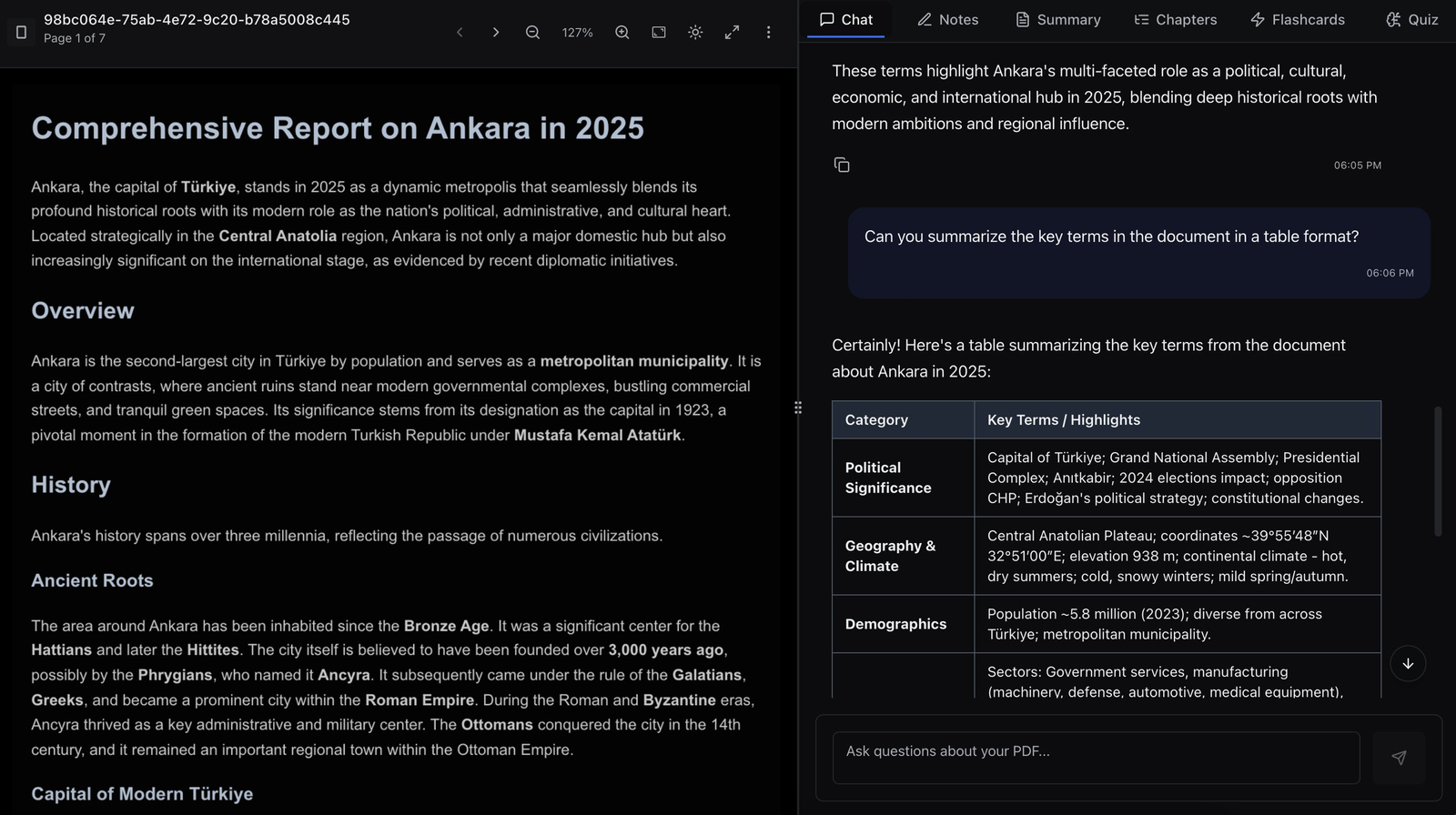Toggle light/dark theme with sun icon
The image size is (1456, 815).
tap(695, 33)
